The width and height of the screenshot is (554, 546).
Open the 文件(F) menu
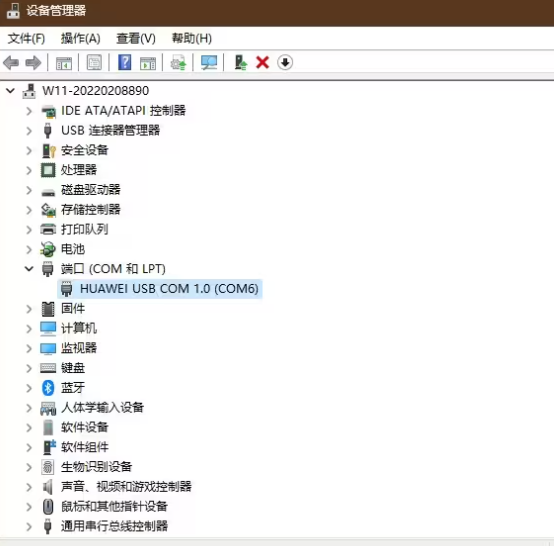click(x=26, y=38)
